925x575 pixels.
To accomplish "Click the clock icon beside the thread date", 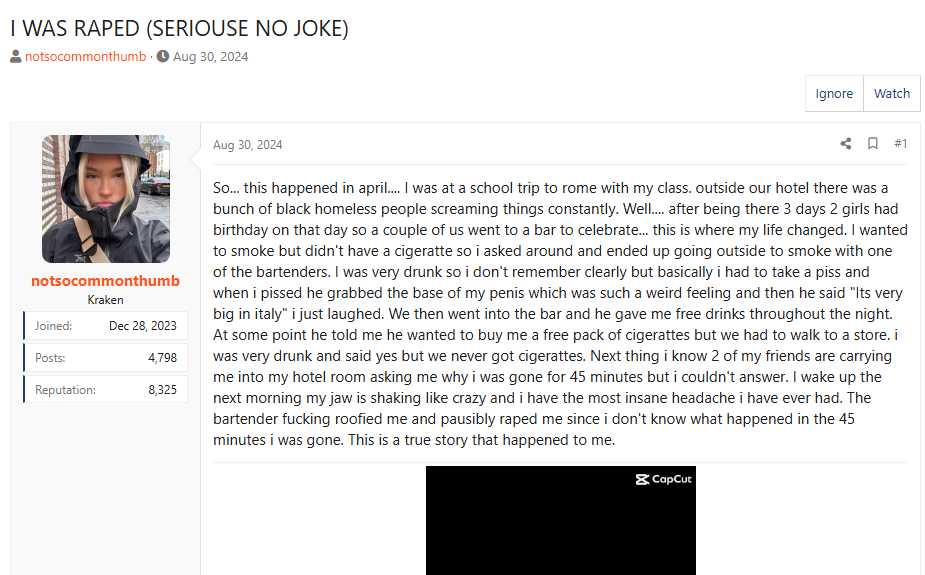I will [163, 56].
